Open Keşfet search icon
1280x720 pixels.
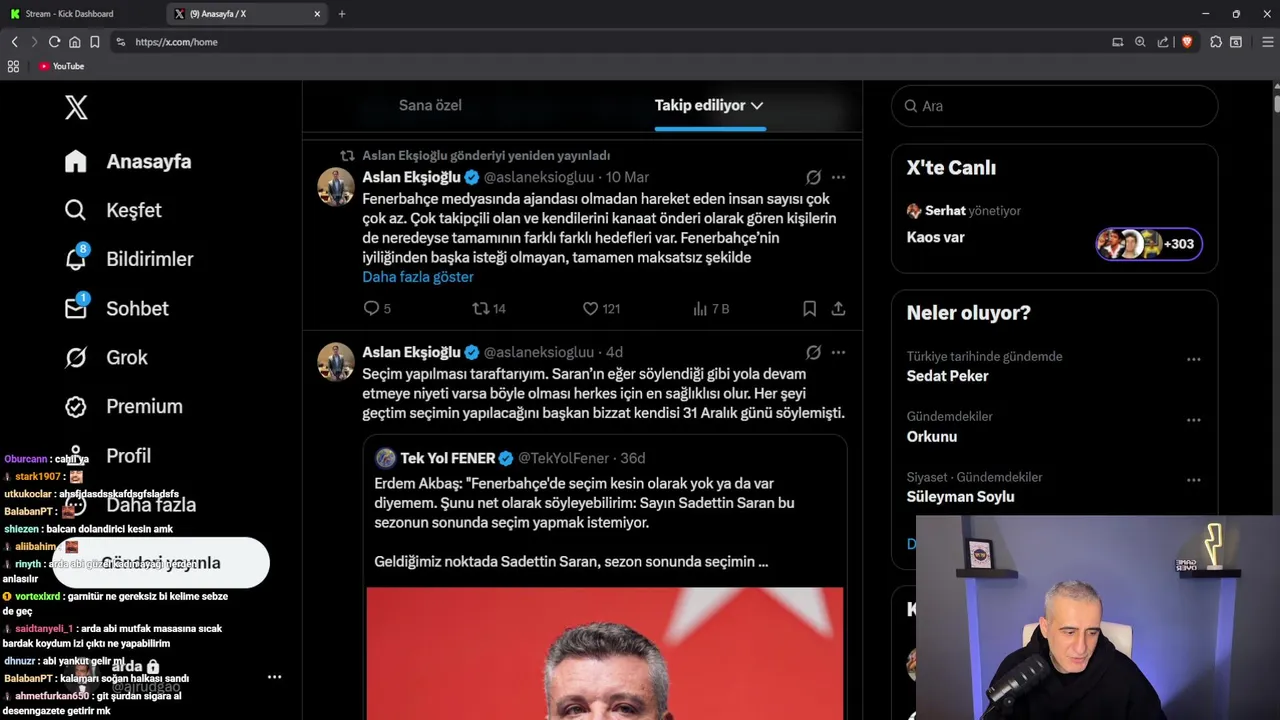coord(76,210)
